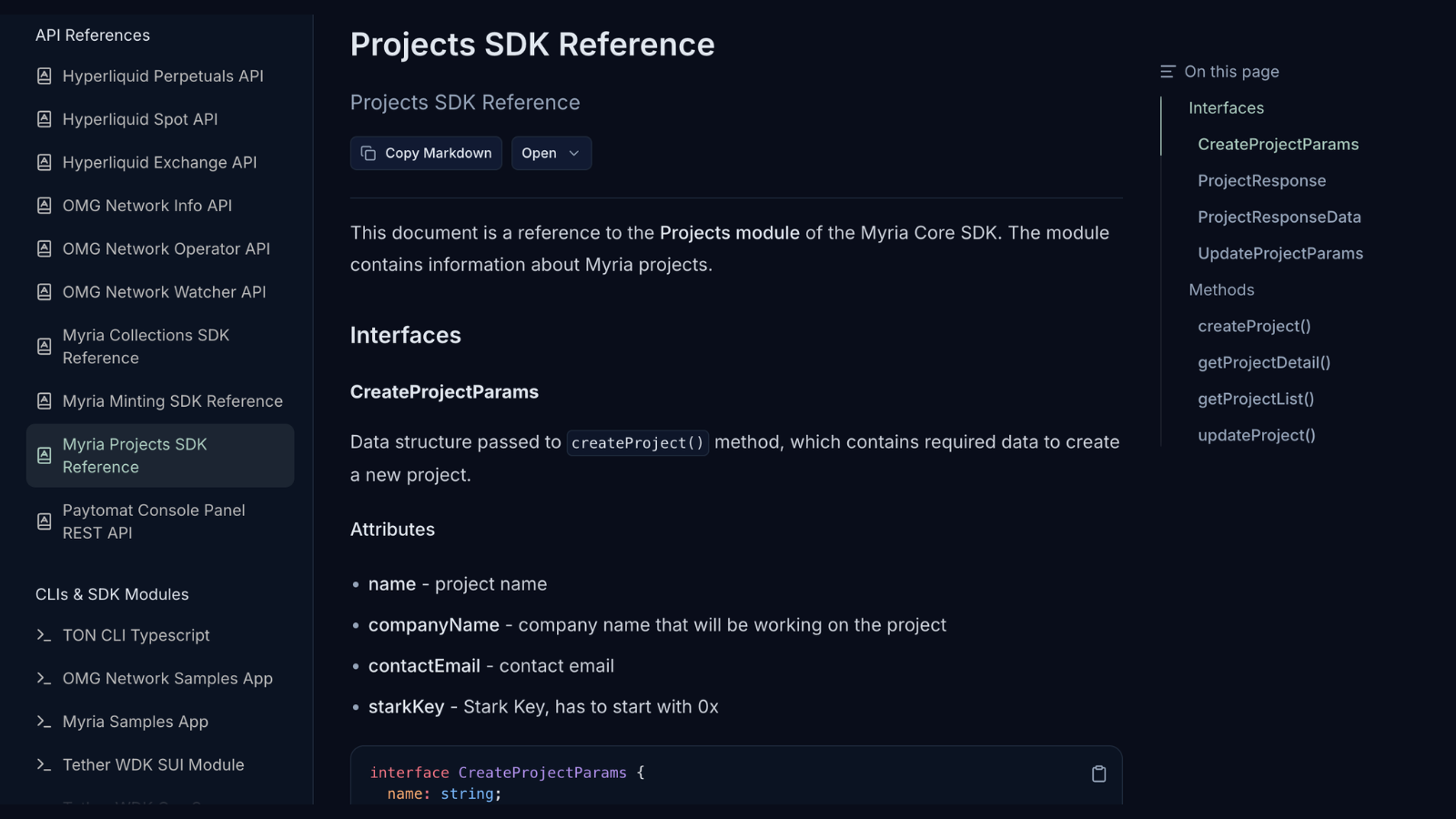Click the inline createProject() code snippet
The image size is (1456, 819).
pyautogui.click(x=637, y=443)
